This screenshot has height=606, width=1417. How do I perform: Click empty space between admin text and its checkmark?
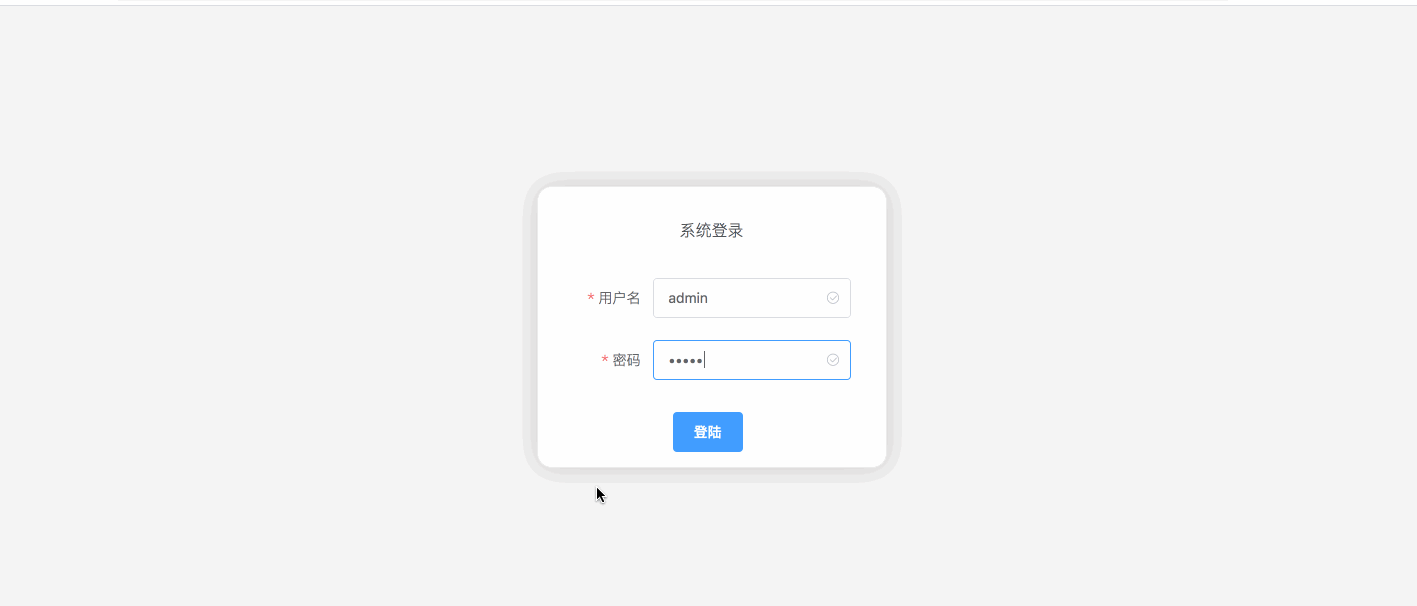tap(767, 298)
